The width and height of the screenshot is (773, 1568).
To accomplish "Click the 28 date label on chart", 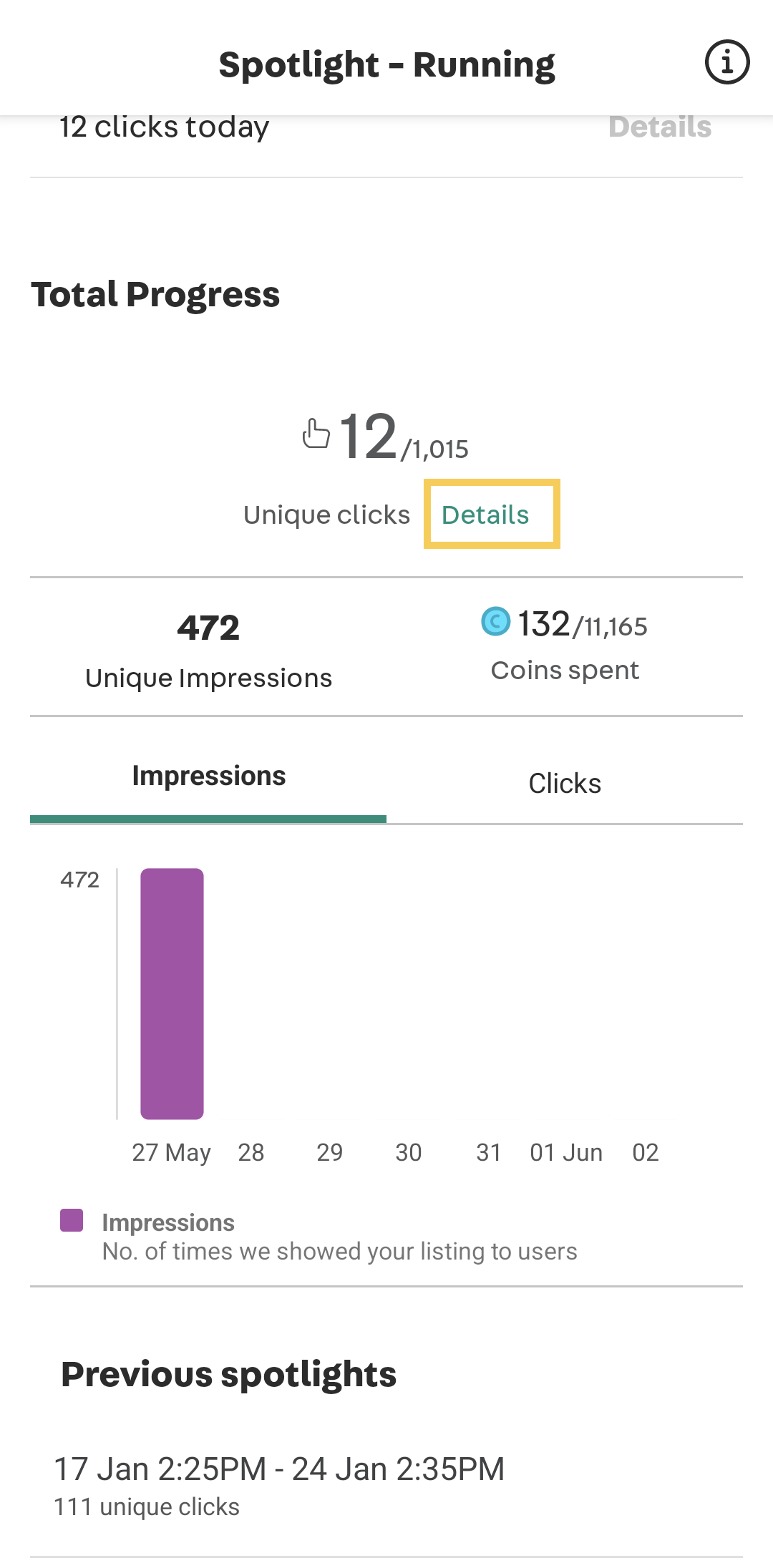I will click(x=251, y=1153).
